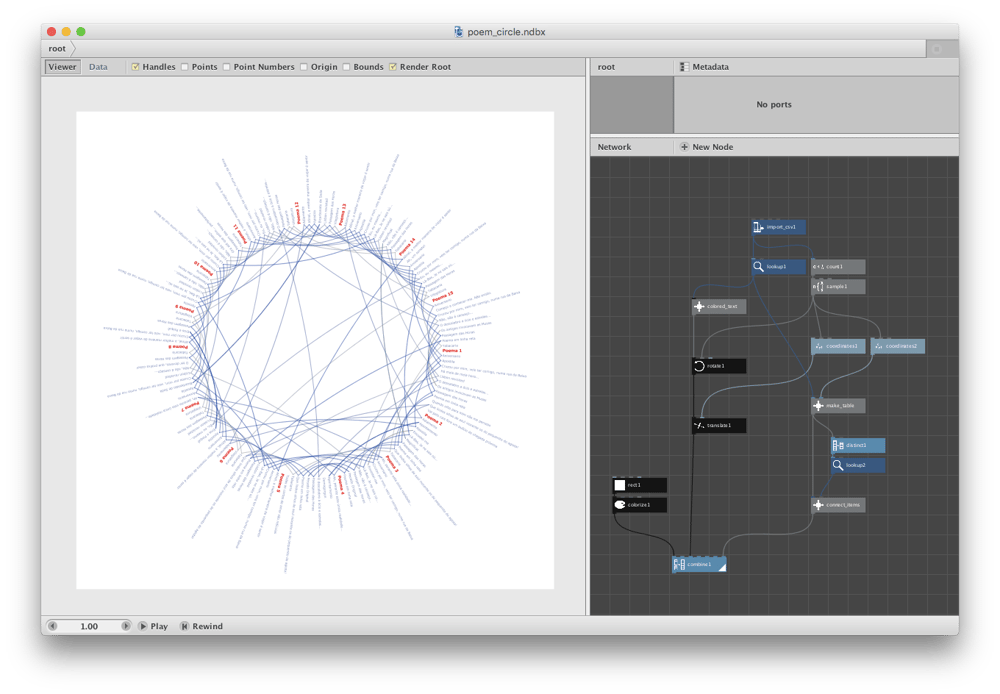Screen dimensions: 1000x694
Task: Rewind the animation to the start
Action: point(202,626)
